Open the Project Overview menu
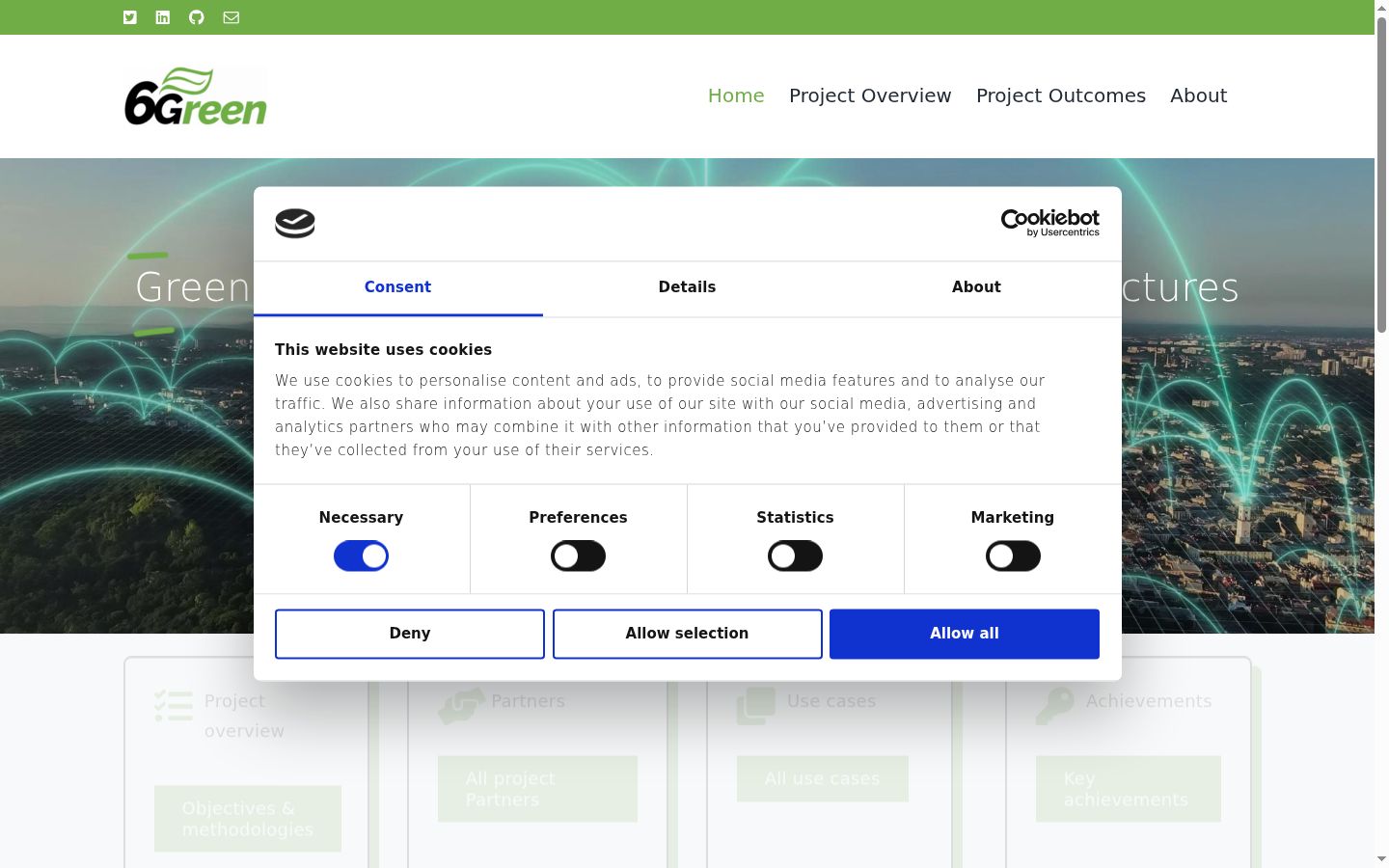The width and height of the screenshot is (1389, 868). (870, 95)
